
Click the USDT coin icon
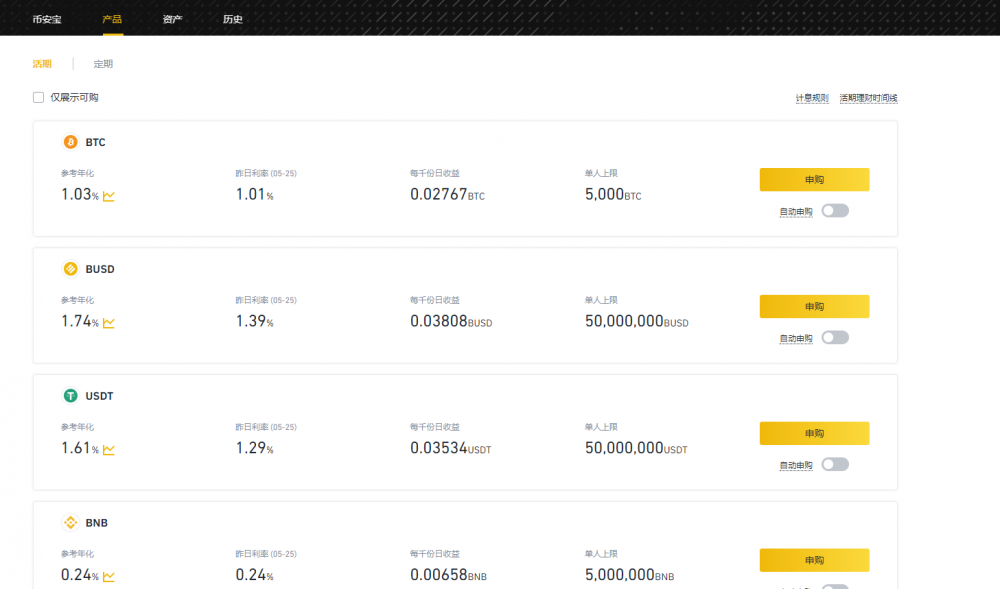[x=70, y=396]
